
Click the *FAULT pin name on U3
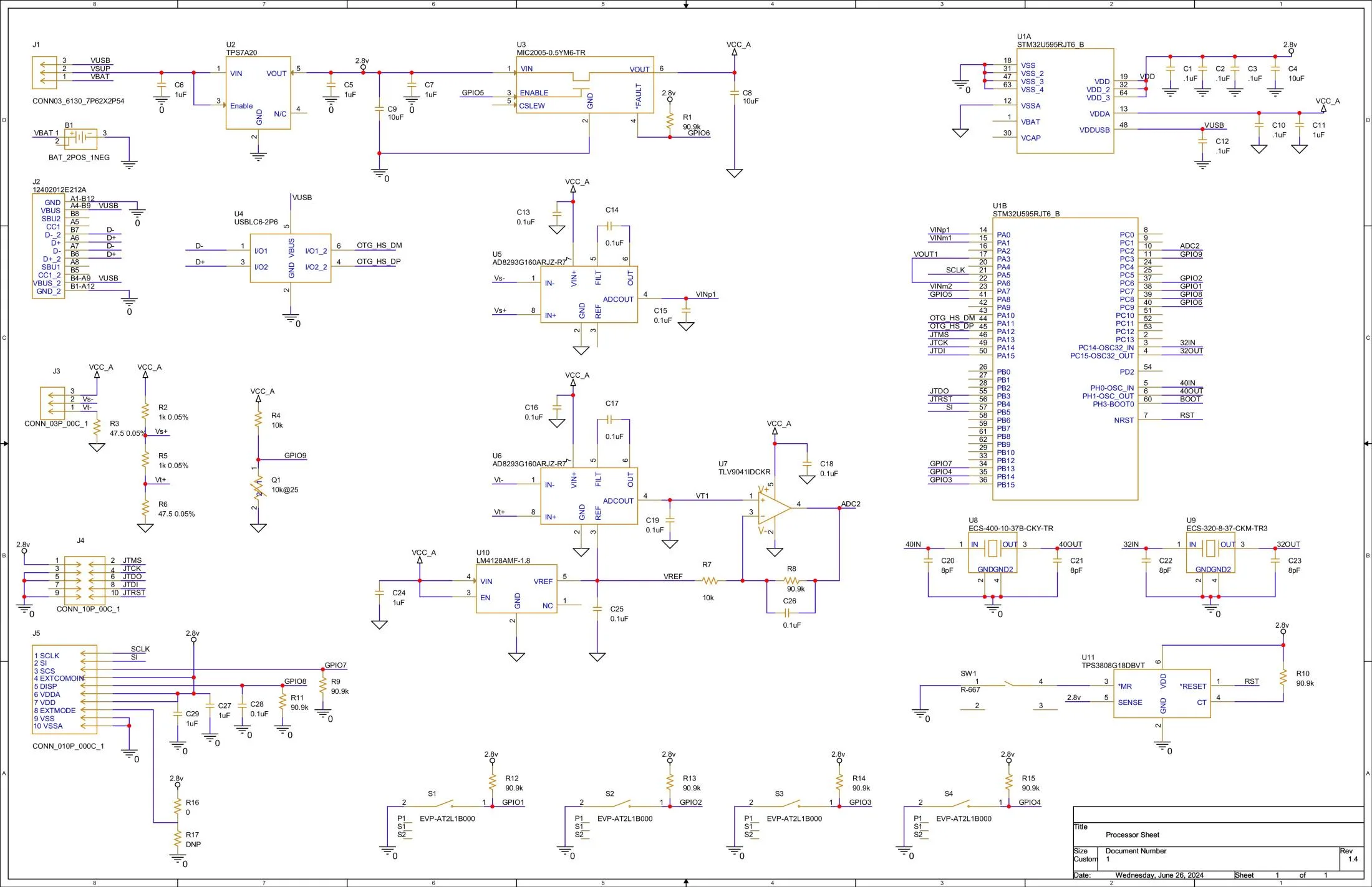click(x=639, y=96)
